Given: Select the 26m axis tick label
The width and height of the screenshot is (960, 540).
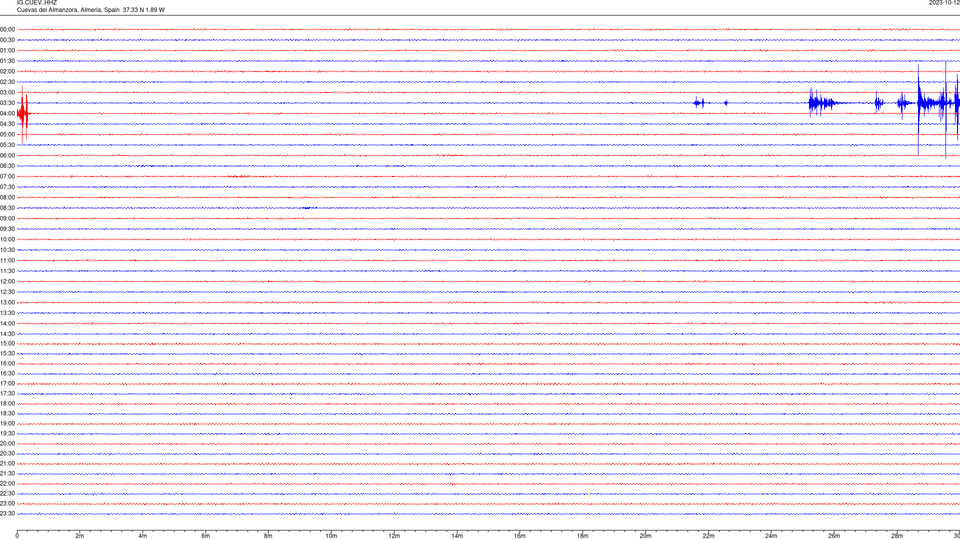Looking at the screenshot, I should pos(834,536).
